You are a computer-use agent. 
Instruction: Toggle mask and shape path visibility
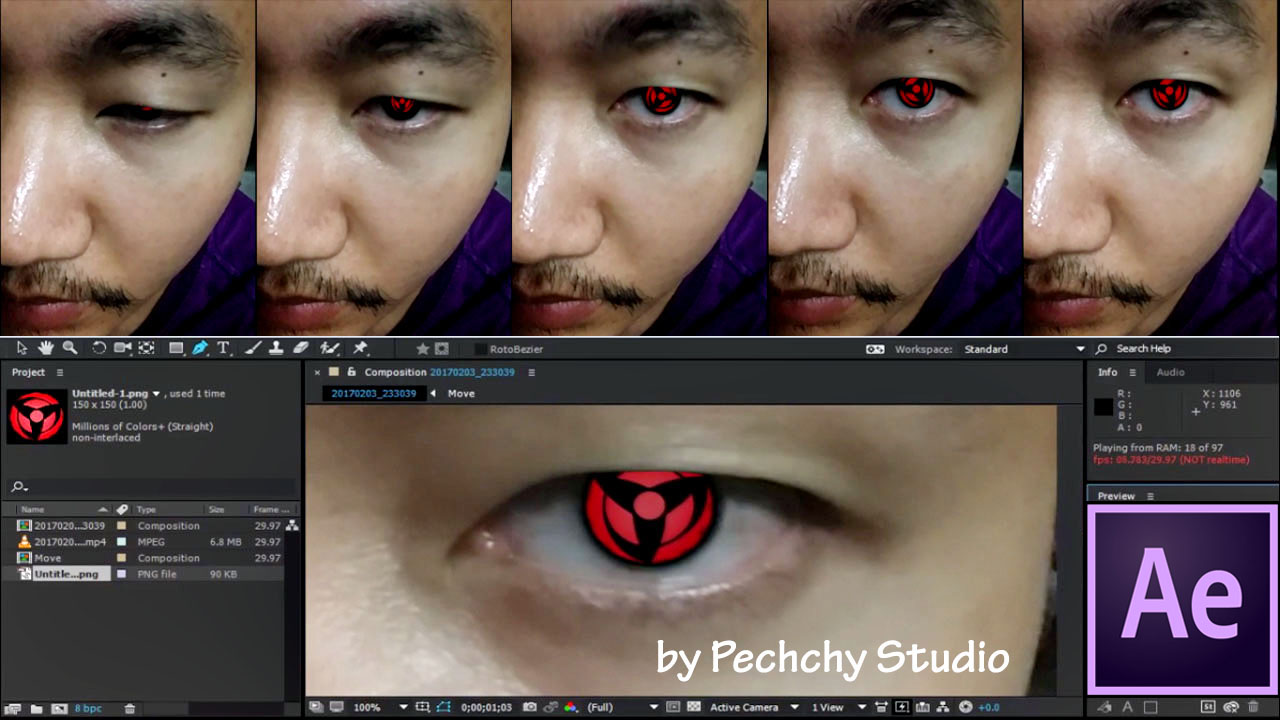443,707
